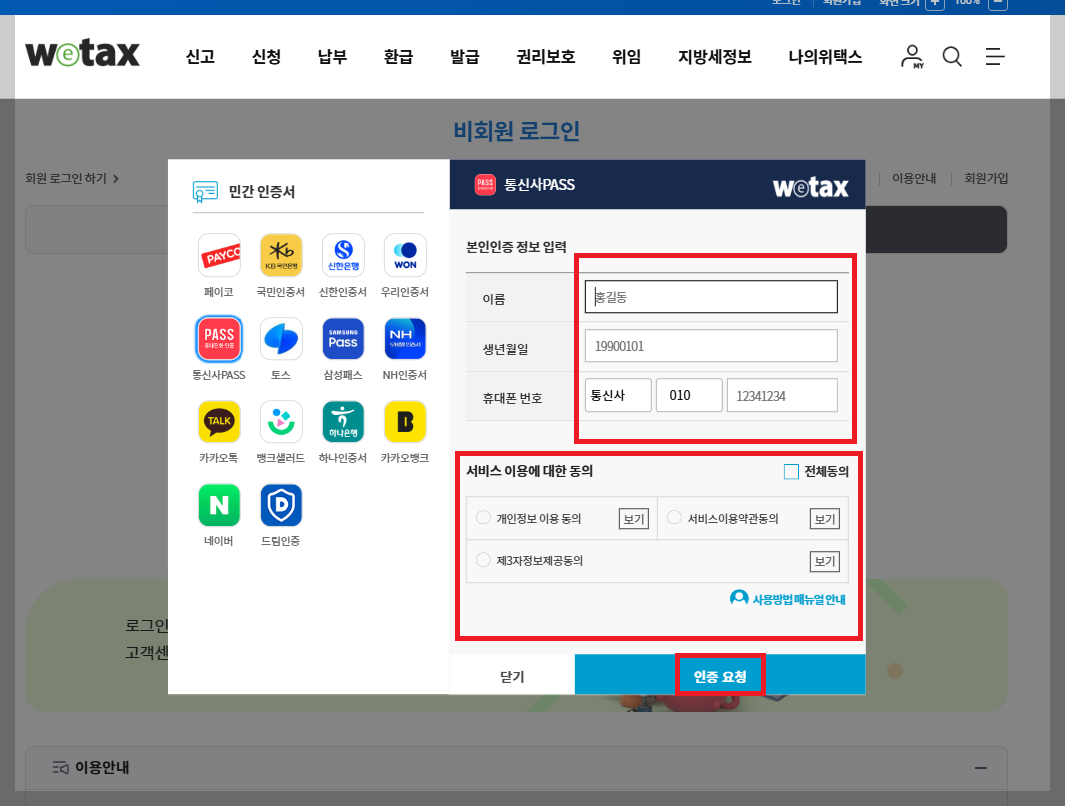Select the 카카오톡 TALK icon
Image resolution: width=1065 pixels, height=806 pixels.
219,422
